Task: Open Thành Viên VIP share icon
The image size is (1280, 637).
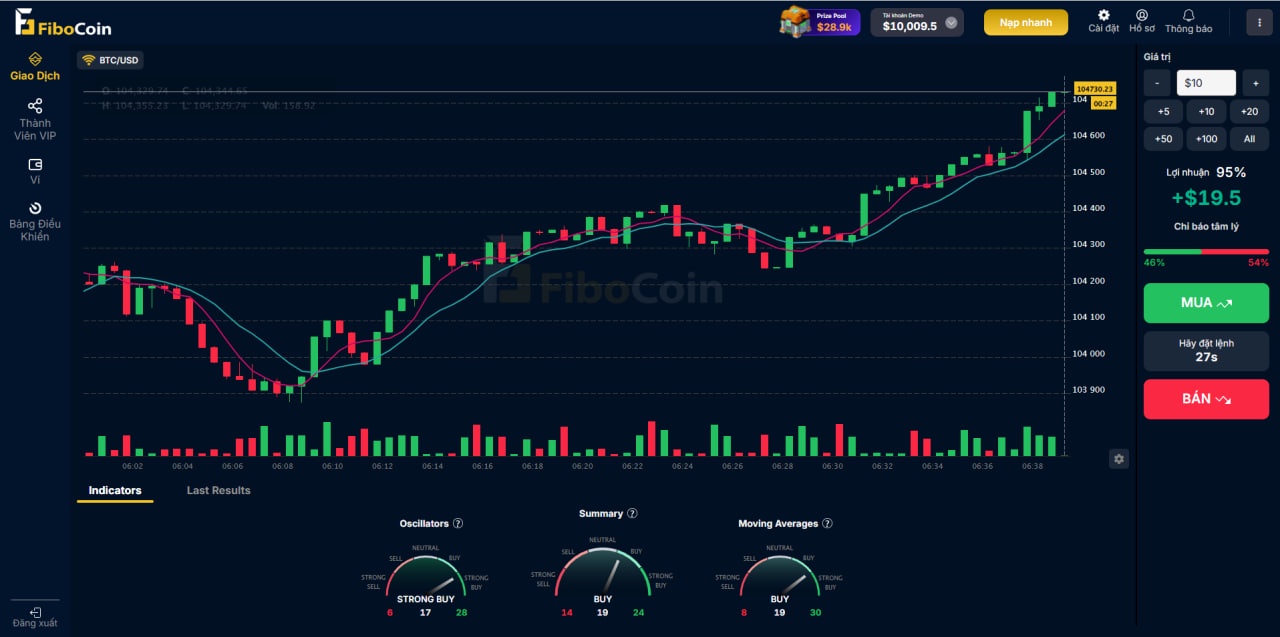Action: click(35, 106)
